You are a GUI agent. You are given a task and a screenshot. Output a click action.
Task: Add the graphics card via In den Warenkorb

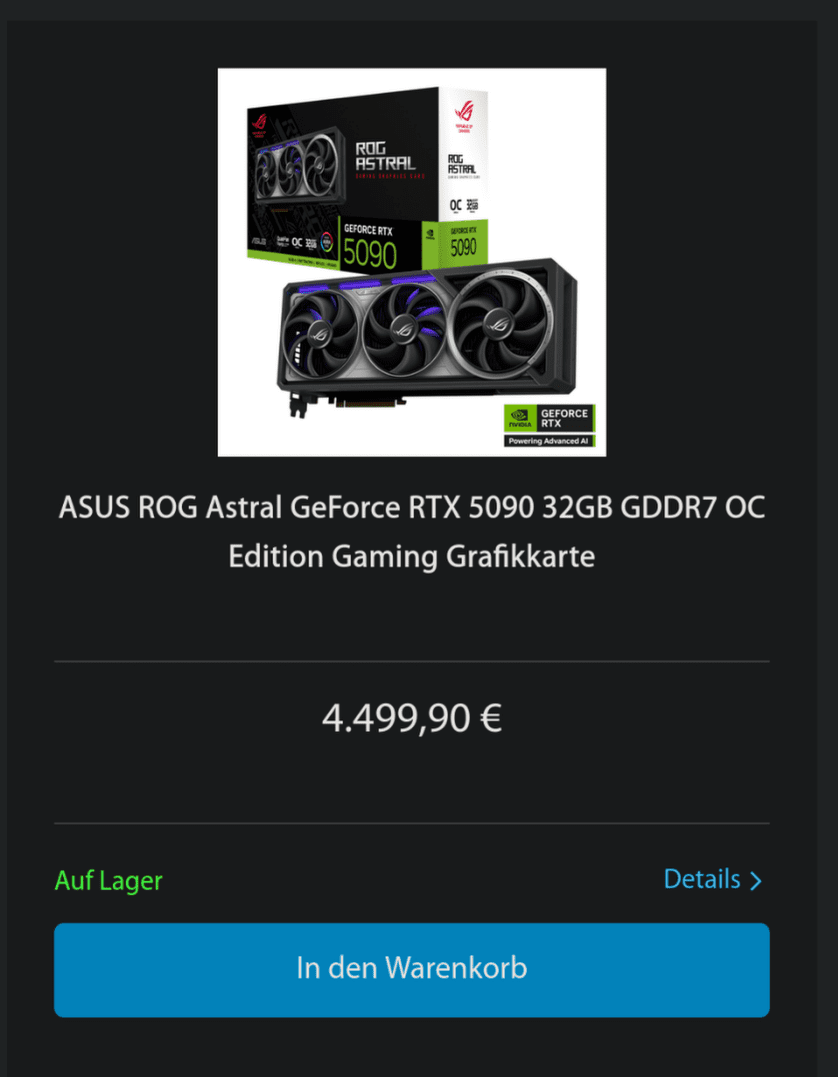pyautogui.click(x=411, y=969)
